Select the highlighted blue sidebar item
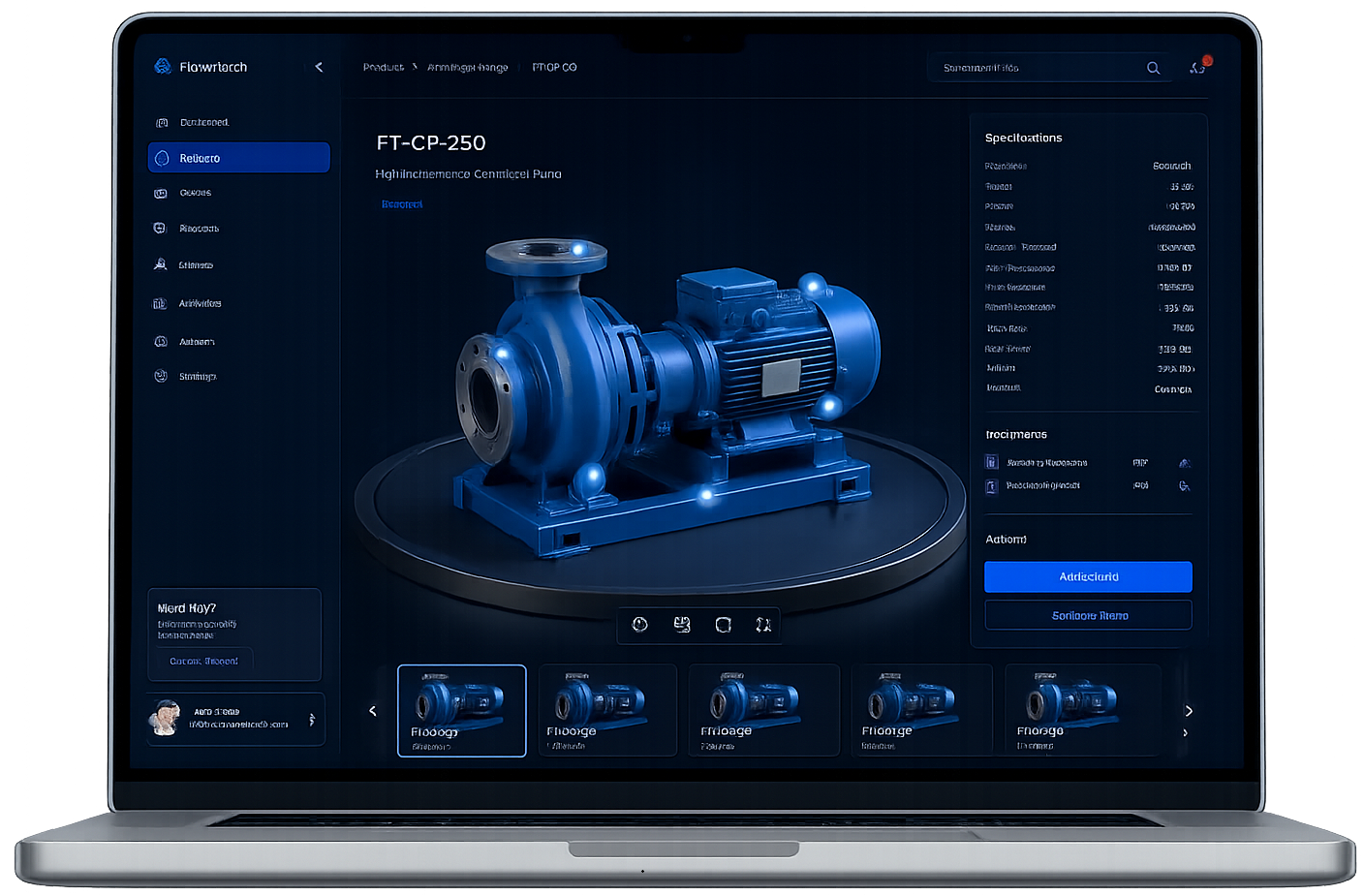 [x=238, y=158]
